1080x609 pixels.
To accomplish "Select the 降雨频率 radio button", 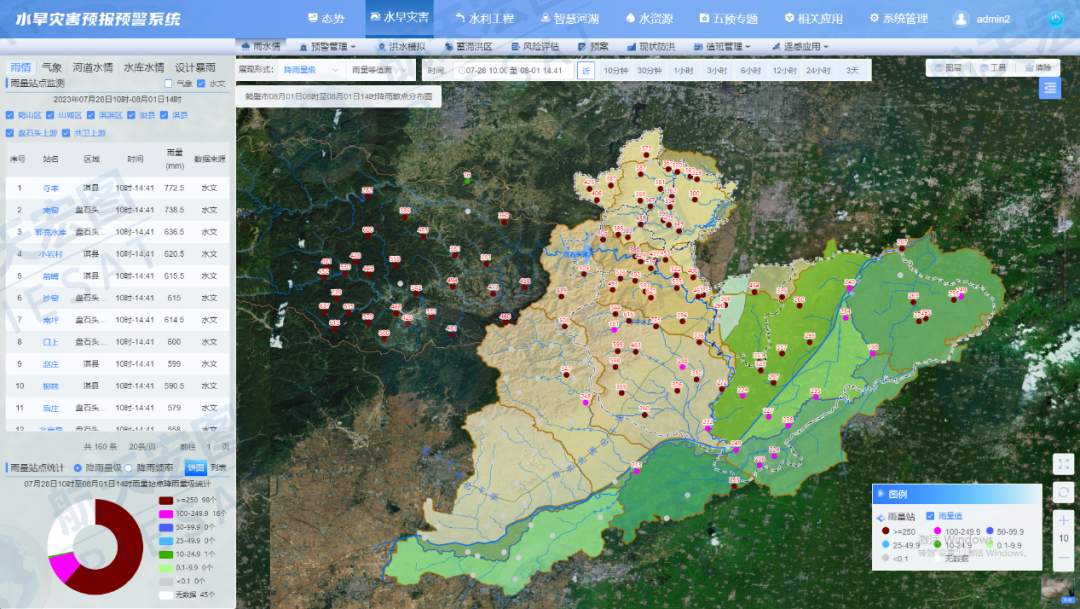I will [x=131, y=468].
